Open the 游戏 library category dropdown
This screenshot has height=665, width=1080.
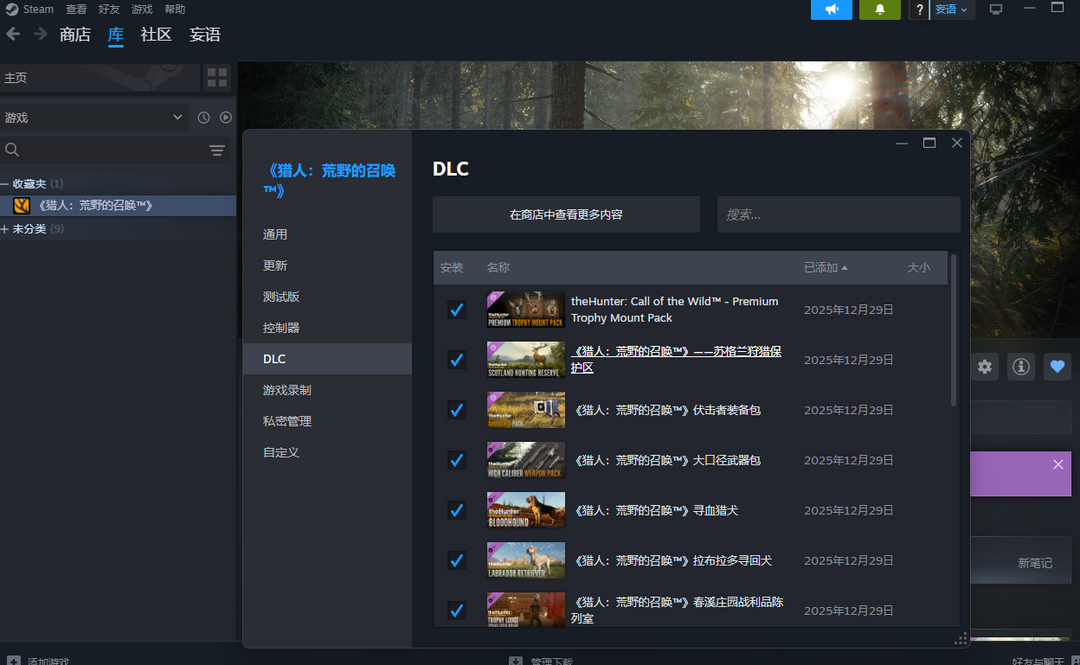(x=94, y=118)
